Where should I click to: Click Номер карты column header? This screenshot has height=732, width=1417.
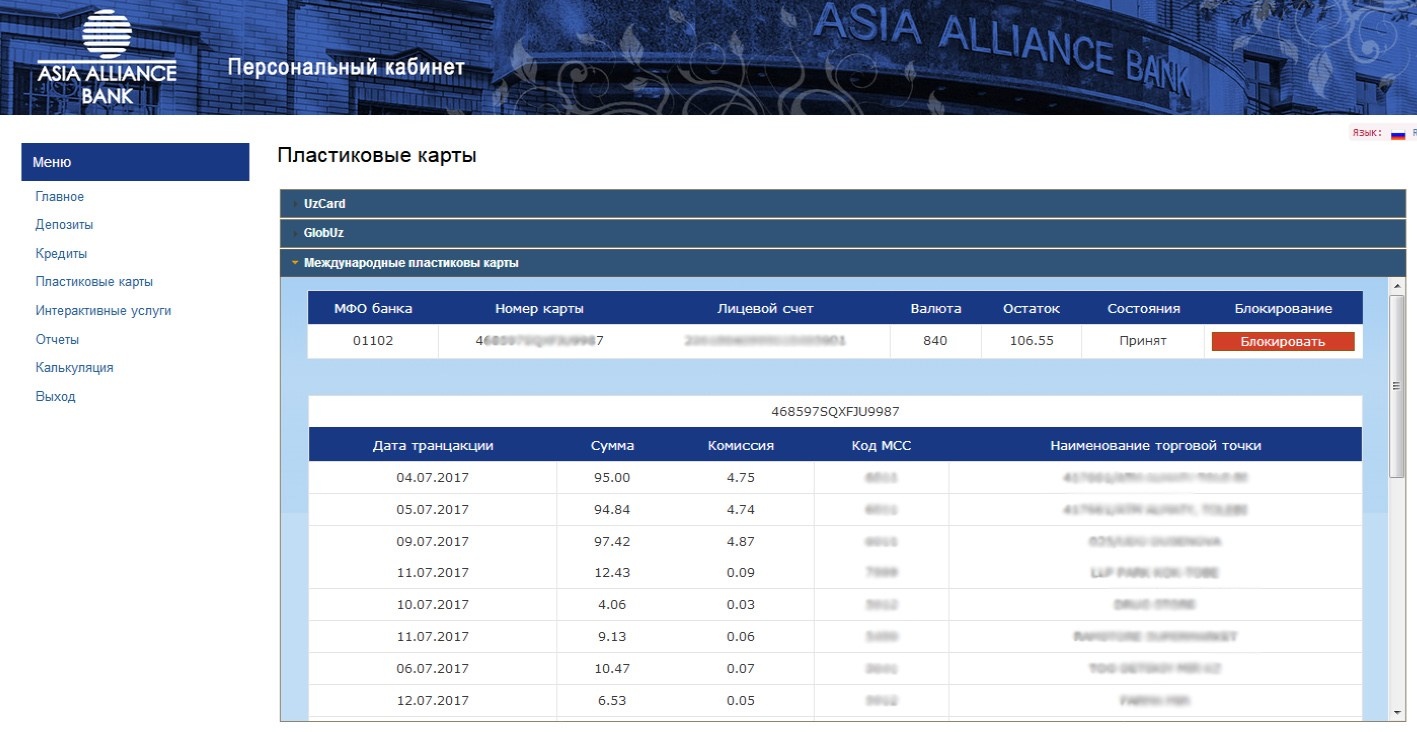[x=539, y=309]
